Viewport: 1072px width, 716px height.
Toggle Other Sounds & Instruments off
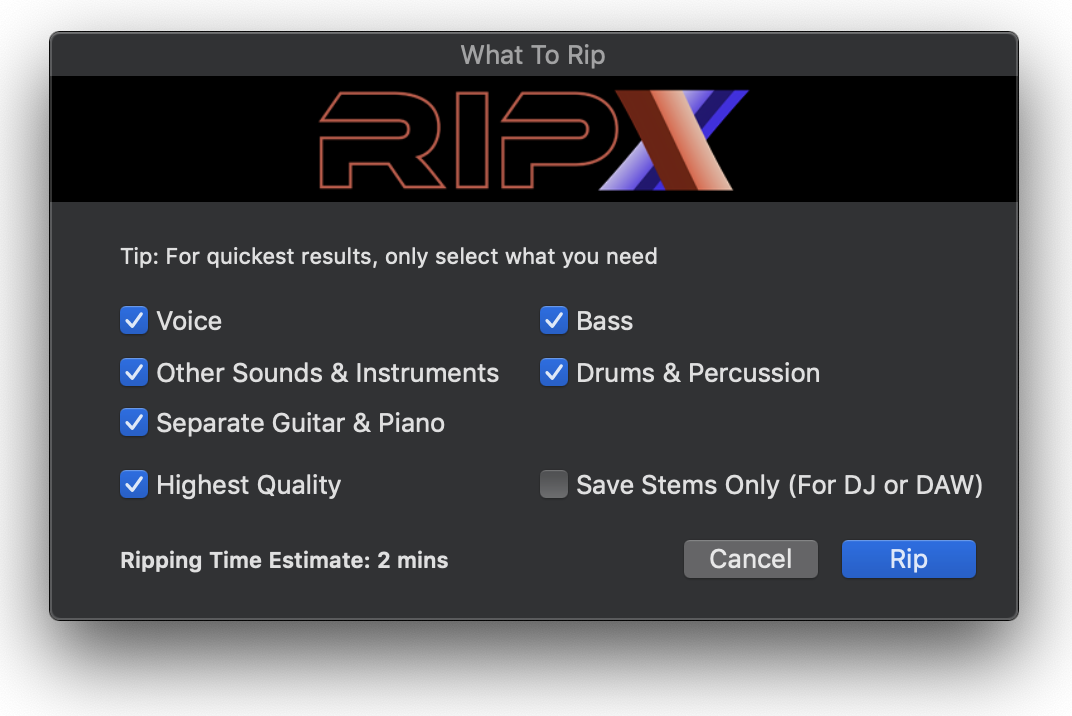tap(134, 372)
